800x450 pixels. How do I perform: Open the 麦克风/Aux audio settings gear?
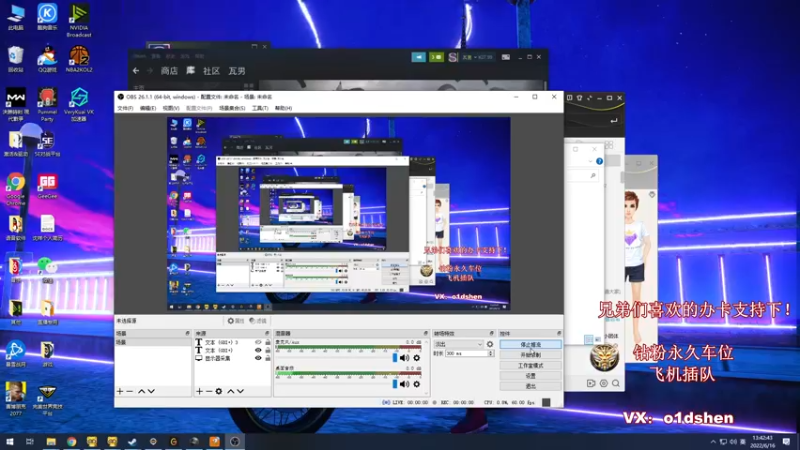click(x=417, y=358)
